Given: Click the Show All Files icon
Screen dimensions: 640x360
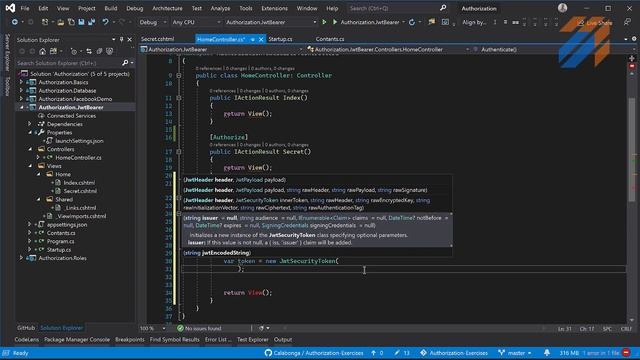Looking at the screenshot, I should 109,51.
